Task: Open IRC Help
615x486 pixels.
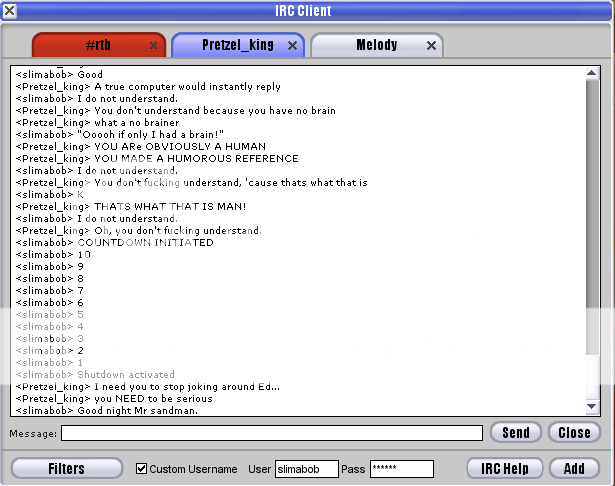Action: (505, 469)
